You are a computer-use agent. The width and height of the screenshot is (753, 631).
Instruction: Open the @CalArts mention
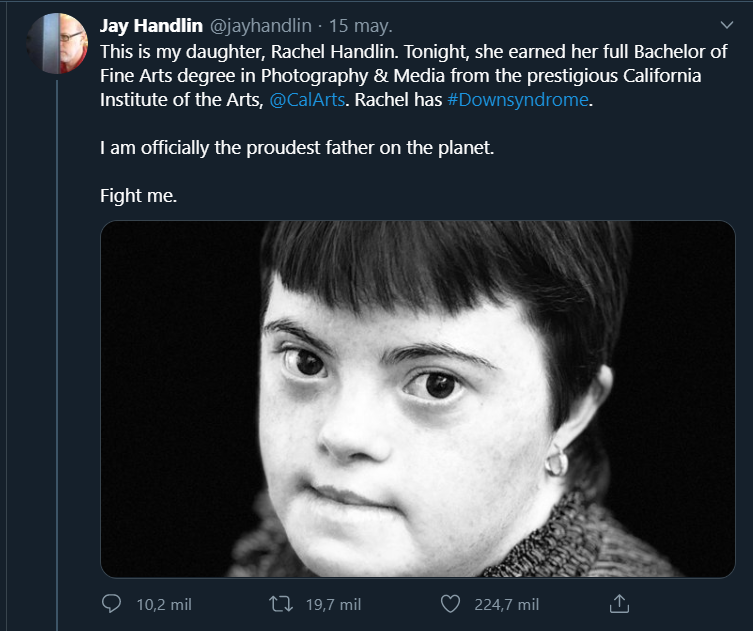click(x=306, y=100)
